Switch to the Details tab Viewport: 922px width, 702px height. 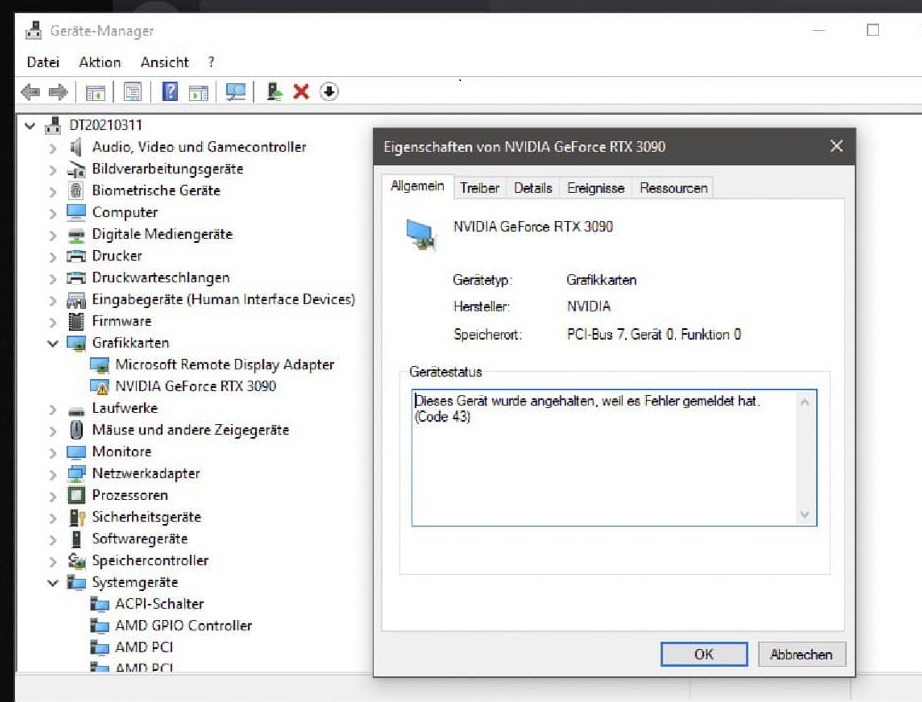point(533,188)
